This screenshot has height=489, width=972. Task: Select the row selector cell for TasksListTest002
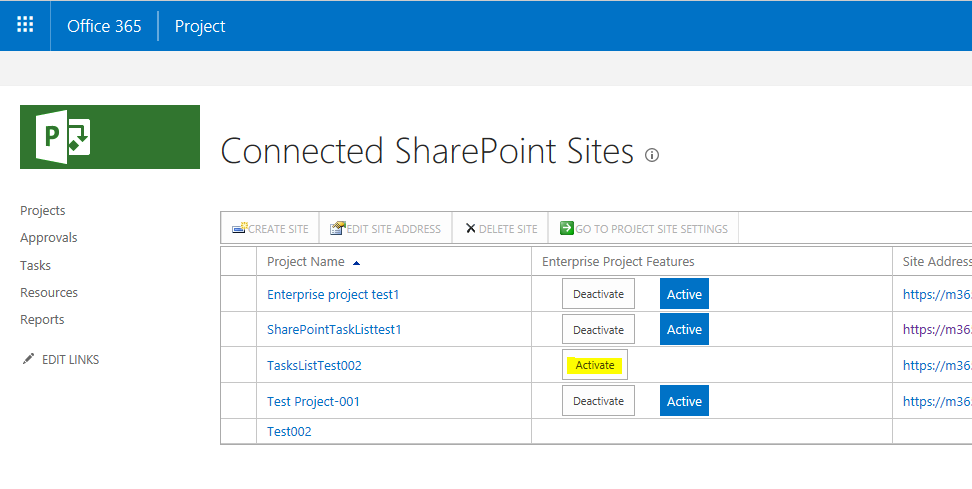(x=239, y=365)
